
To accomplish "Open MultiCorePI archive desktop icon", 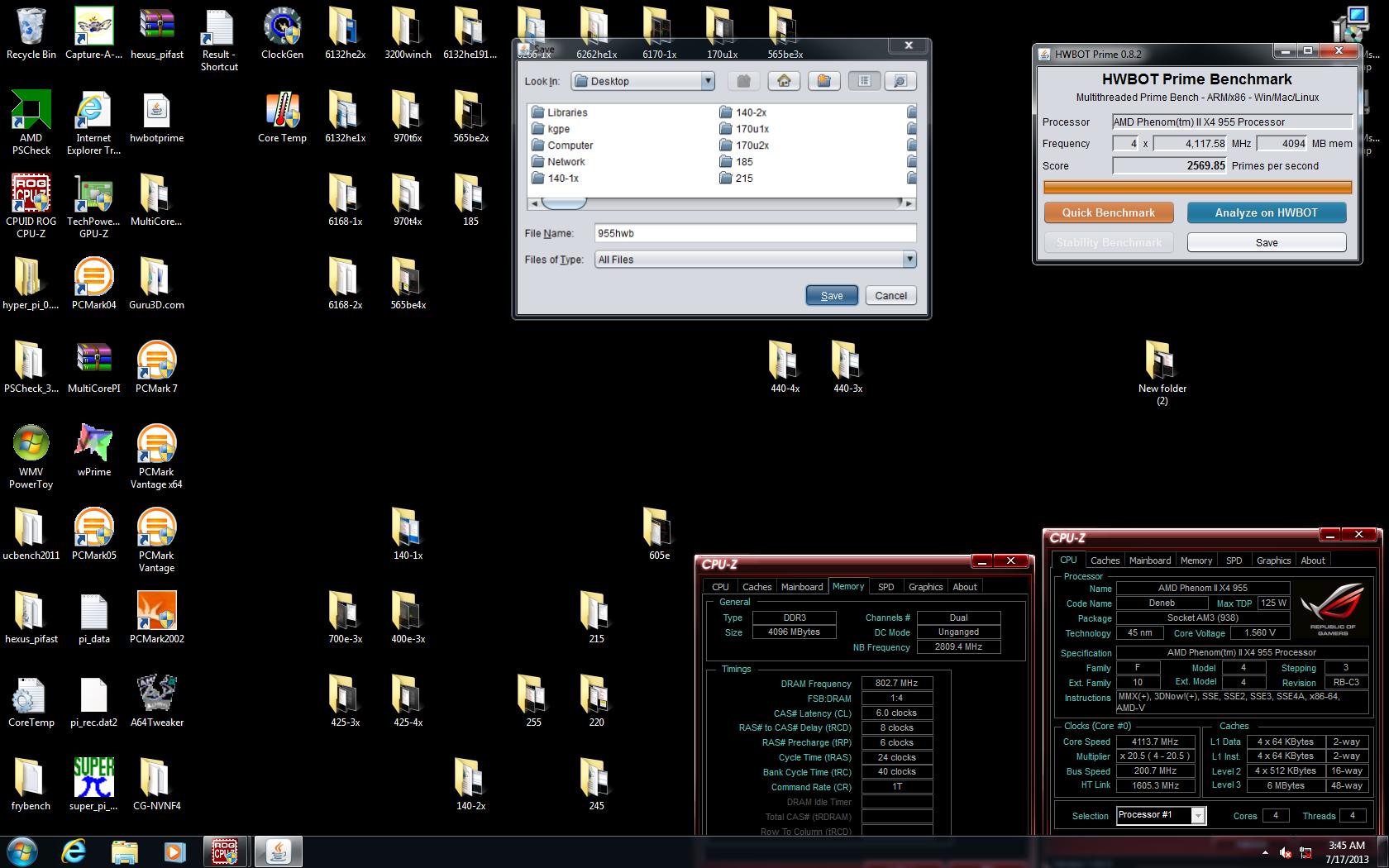I will click(93, 367).
